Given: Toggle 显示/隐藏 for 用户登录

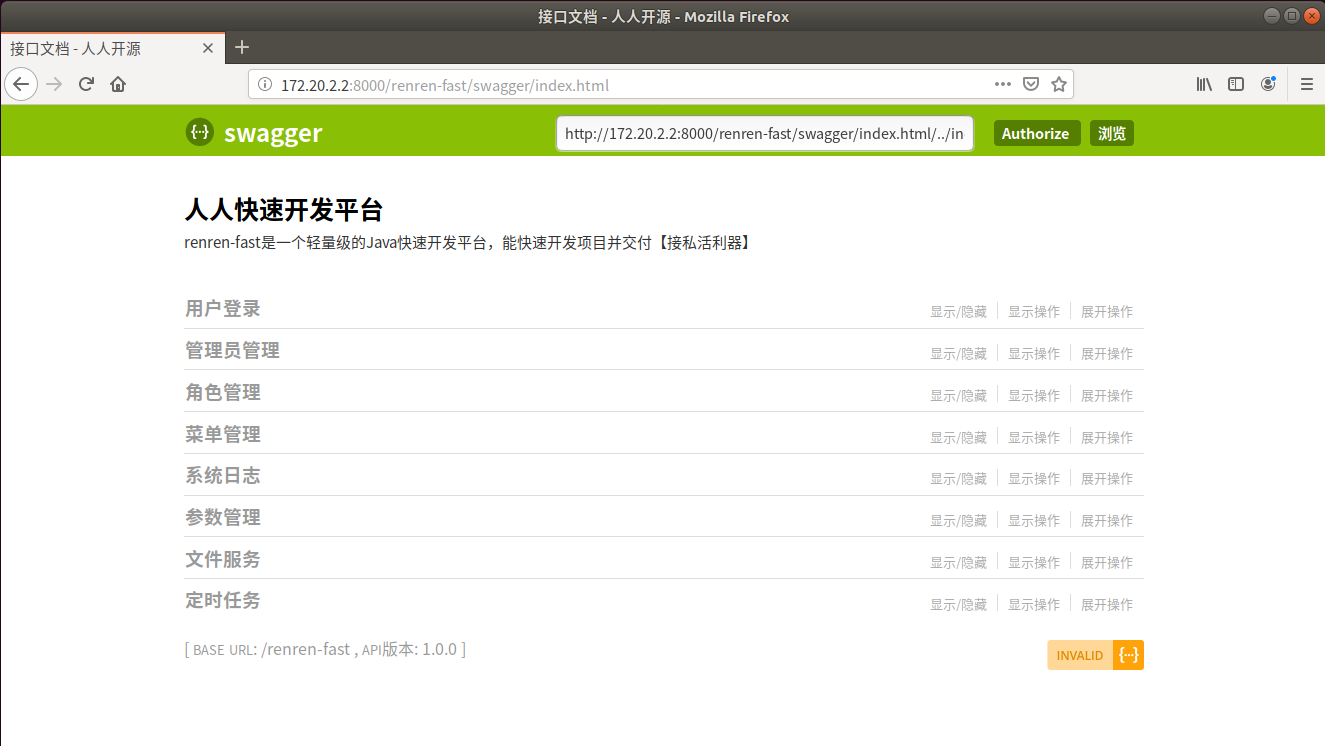Looking at the screenshot, I should click(958, 312).
